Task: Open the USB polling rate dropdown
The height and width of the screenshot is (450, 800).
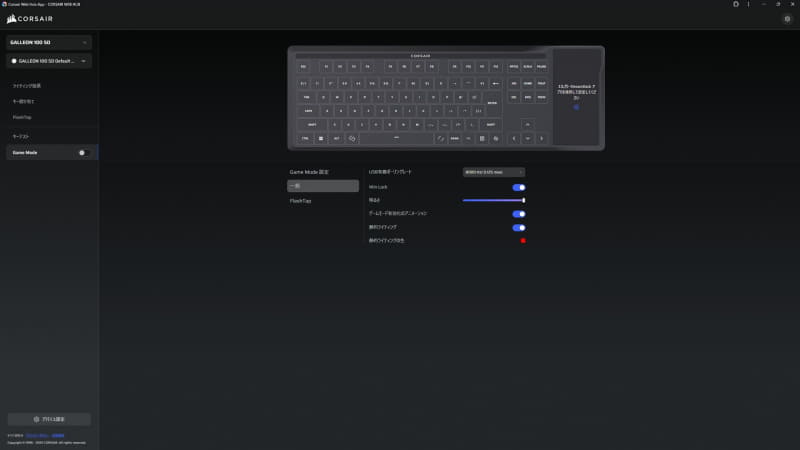Action: coord(493,172)
